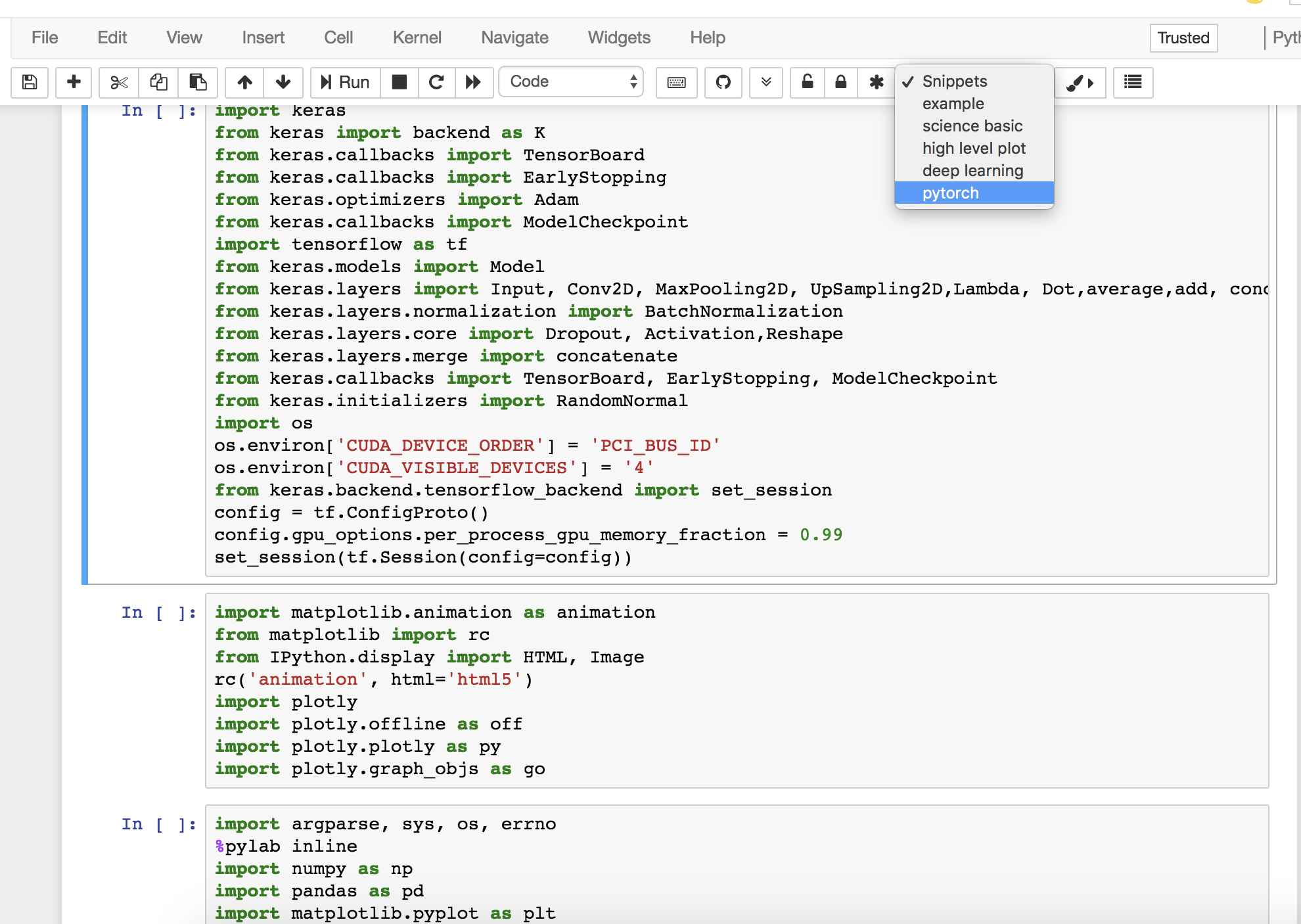Image resolution: width=1301 pixels, height=924 pixels.
Task: Restart and run all with the fast-forward icon
Action: [x=473, y=82]
